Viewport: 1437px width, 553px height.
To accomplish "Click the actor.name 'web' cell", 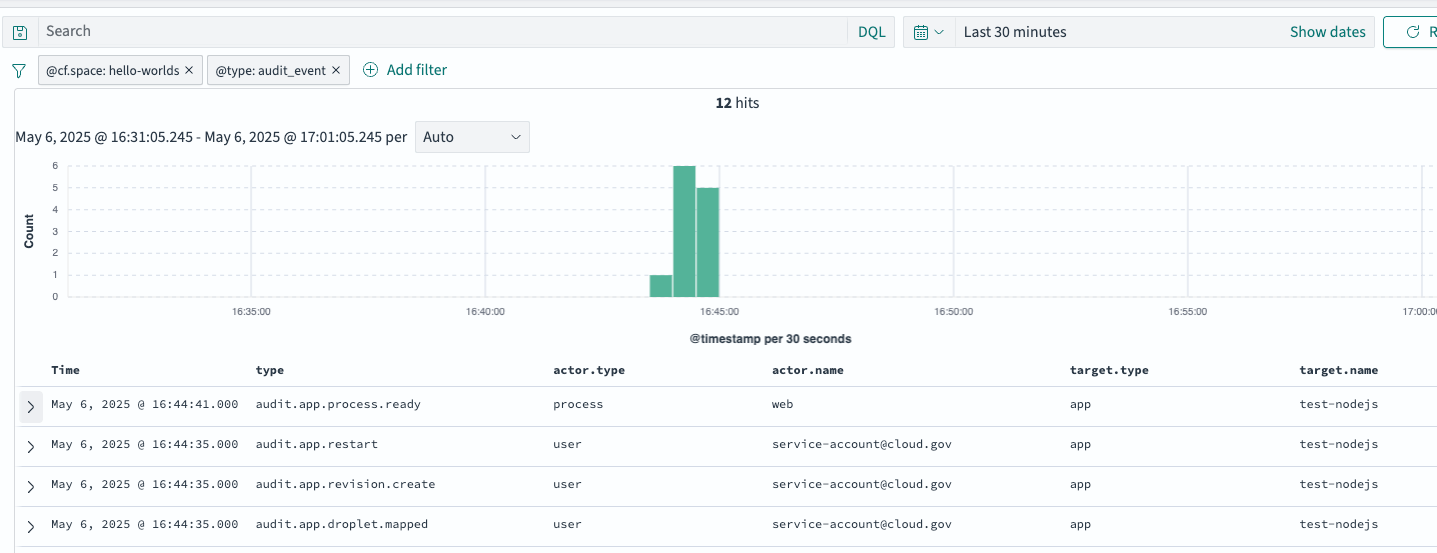I will 783,405.
